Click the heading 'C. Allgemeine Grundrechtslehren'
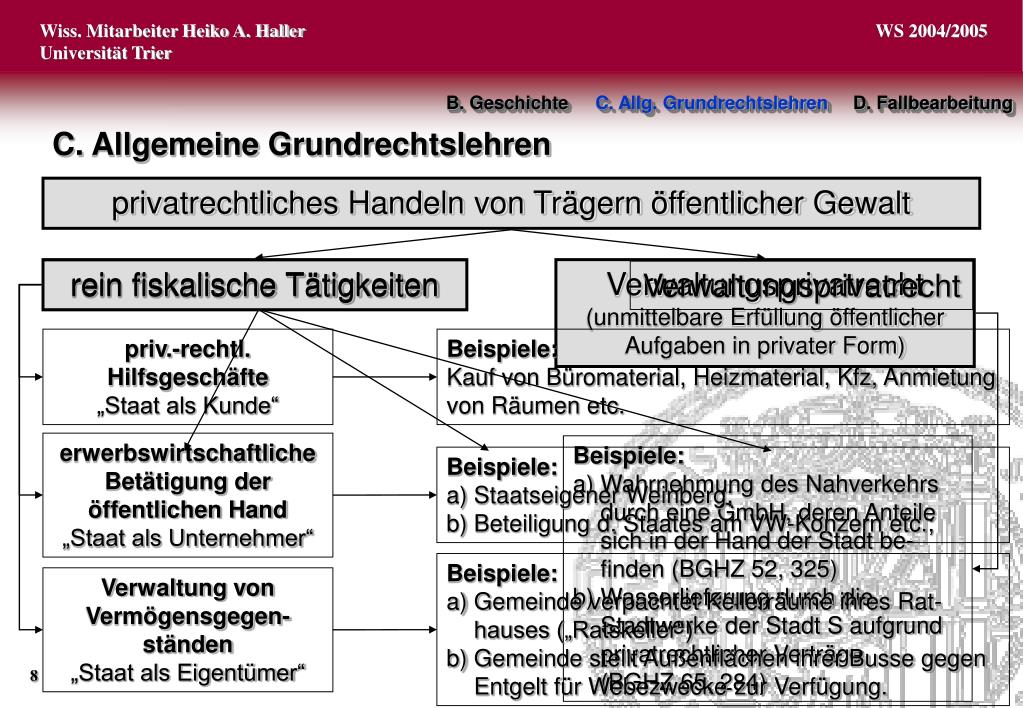Screen dimensions: 1023x708 point(301,144)
